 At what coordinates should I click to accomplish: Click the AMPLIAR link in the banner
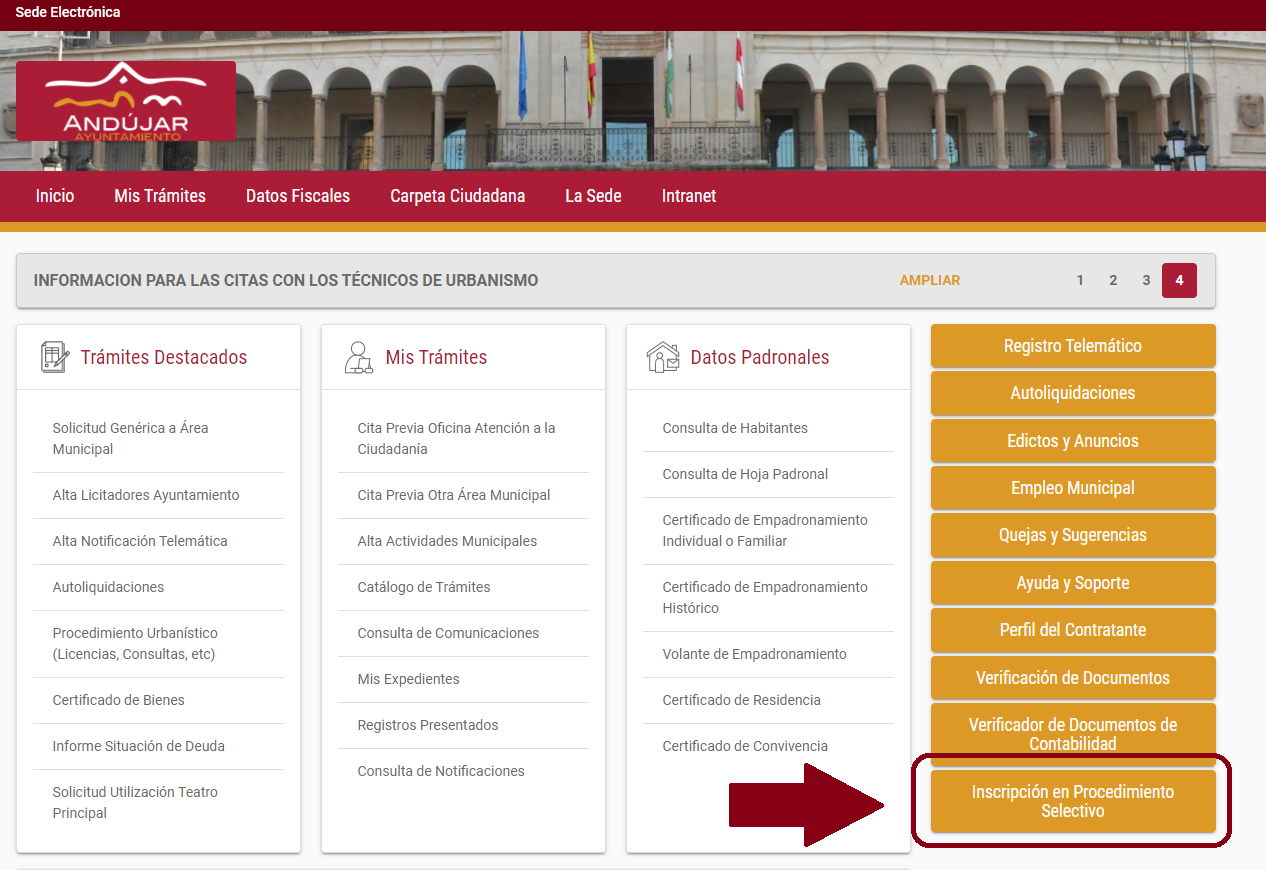click(930, 281)
